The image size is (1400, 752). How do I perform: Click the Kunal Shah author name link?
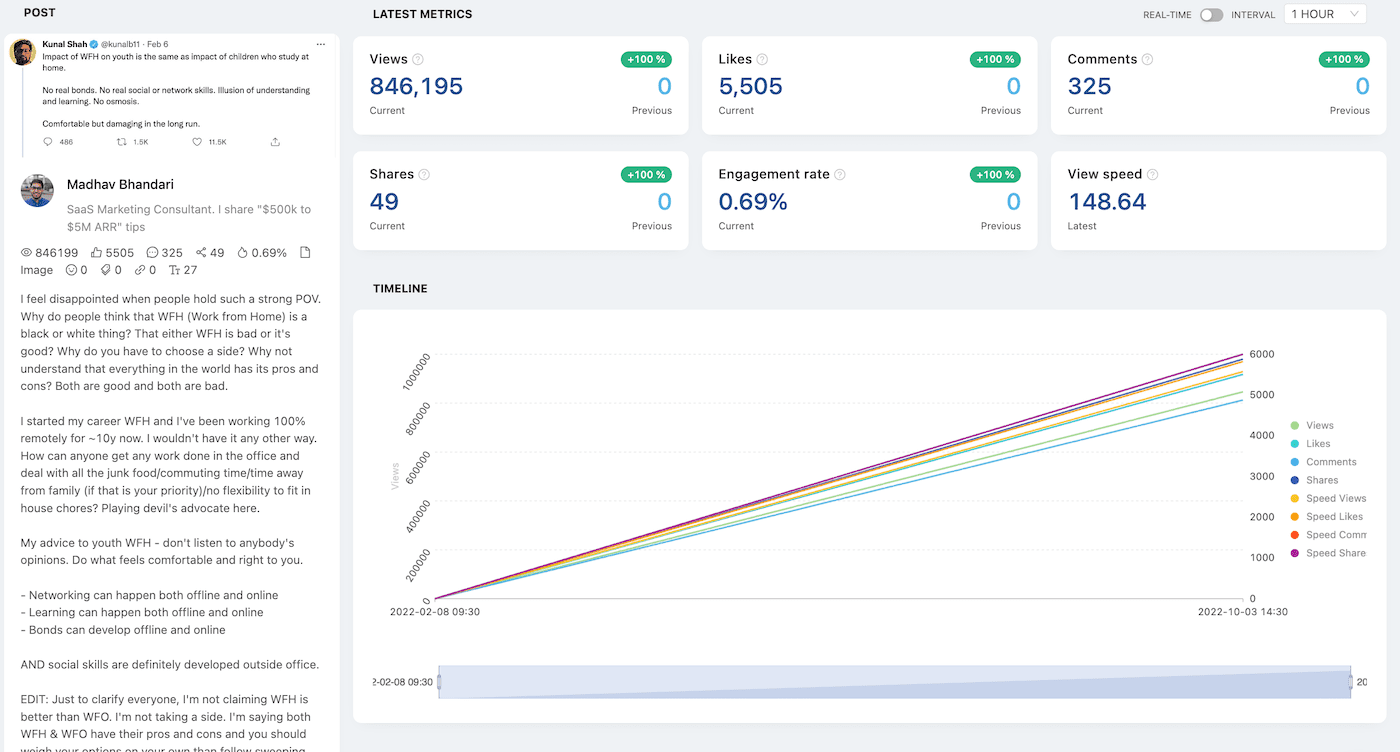click(64, 45)
